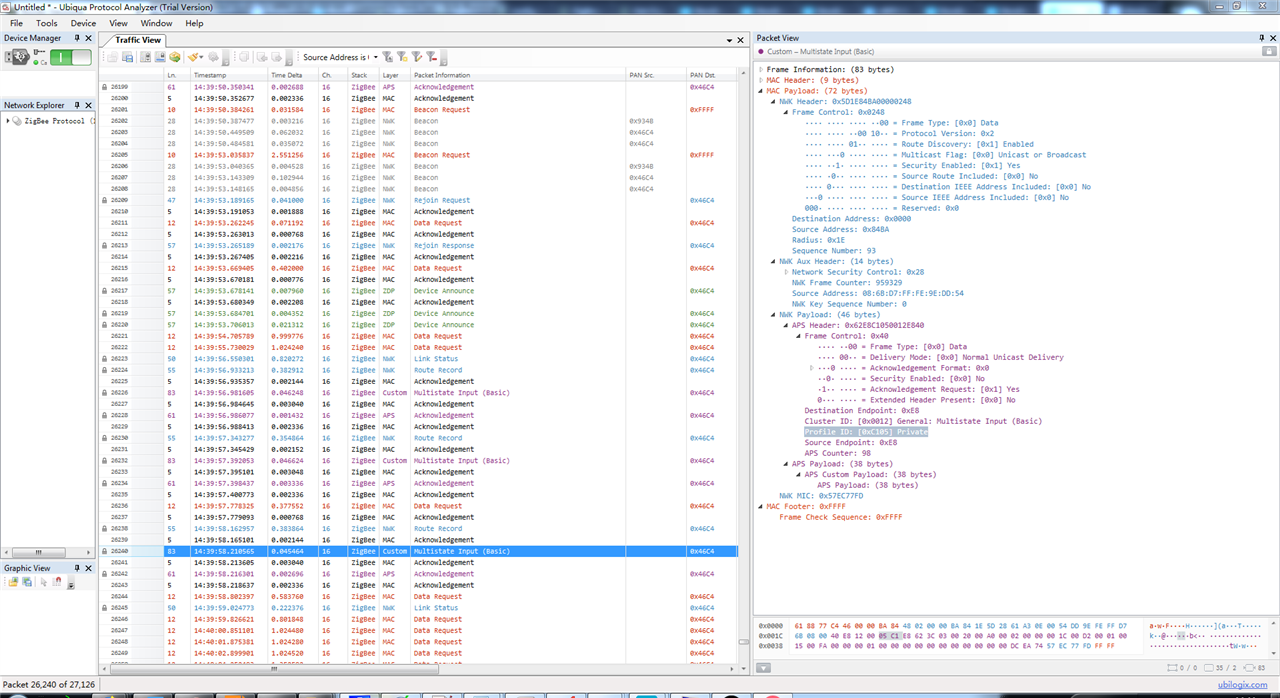Screen dimensions: 1280x698
Task: Click the clear traffic broom icon
Action: click(192, 57)
